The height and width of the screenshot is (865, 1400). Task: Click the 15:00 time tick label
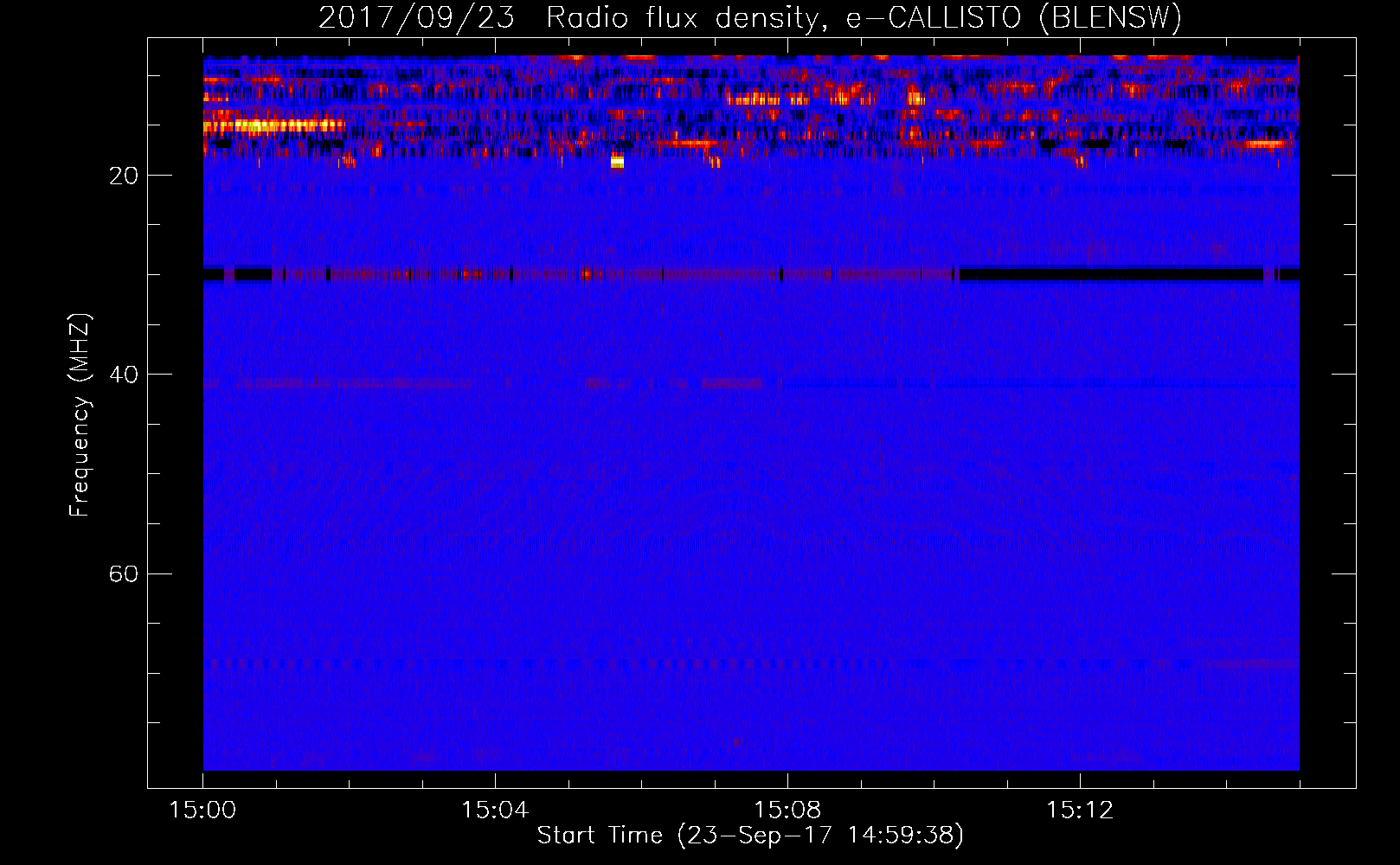pyautogui.click(x=202, y=811)
